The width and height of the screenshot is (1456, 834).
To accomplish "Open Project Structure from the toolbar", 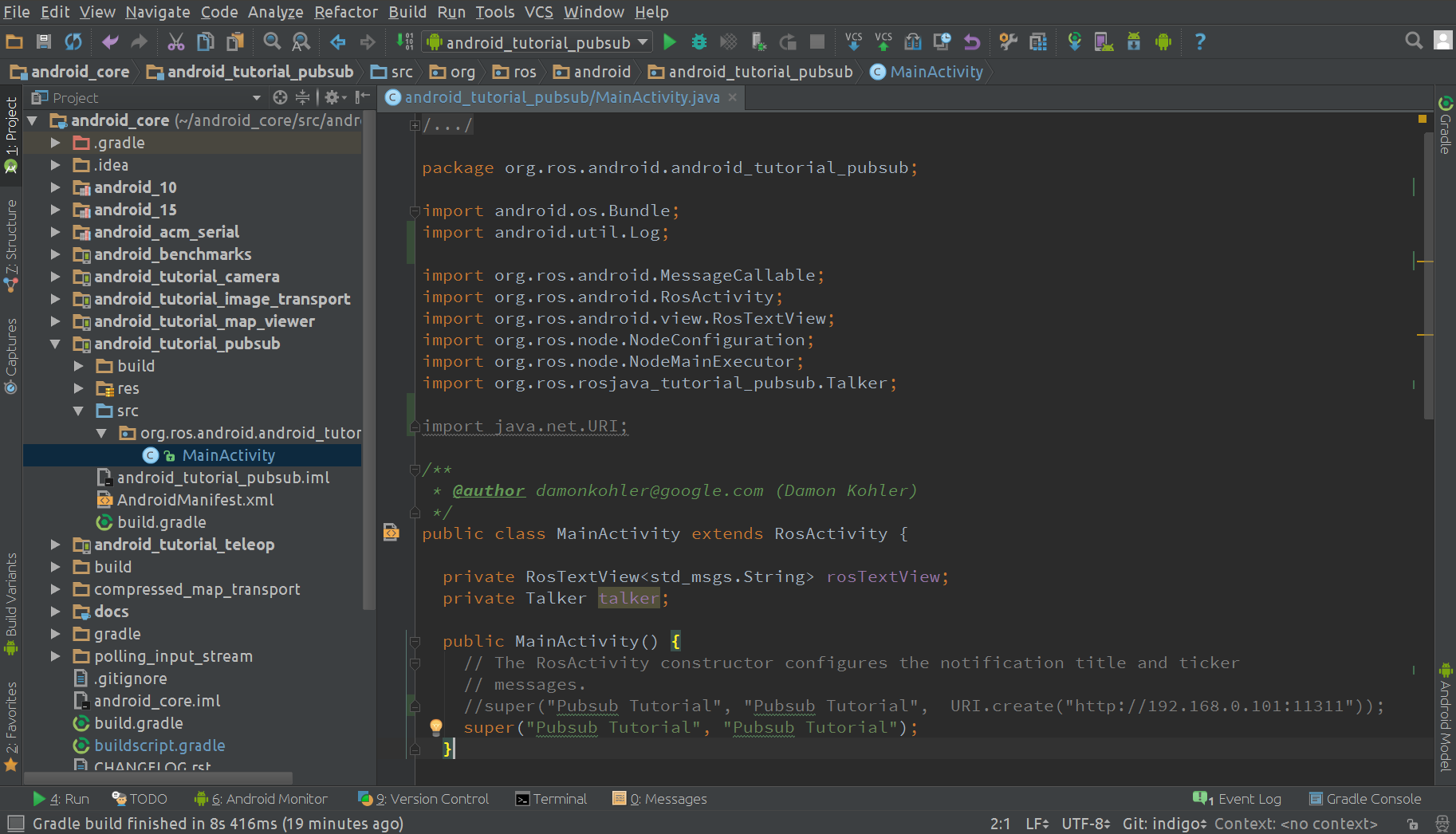I will pos(1037,42).
